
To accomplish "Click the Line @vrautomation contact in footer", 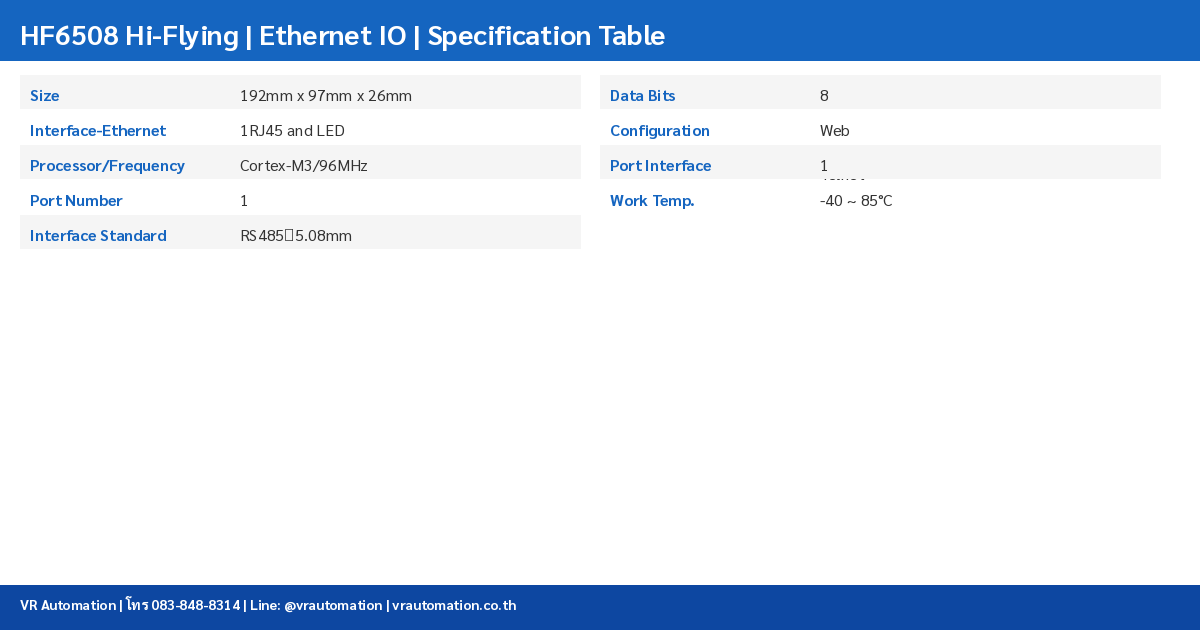I will coord(316,605).
